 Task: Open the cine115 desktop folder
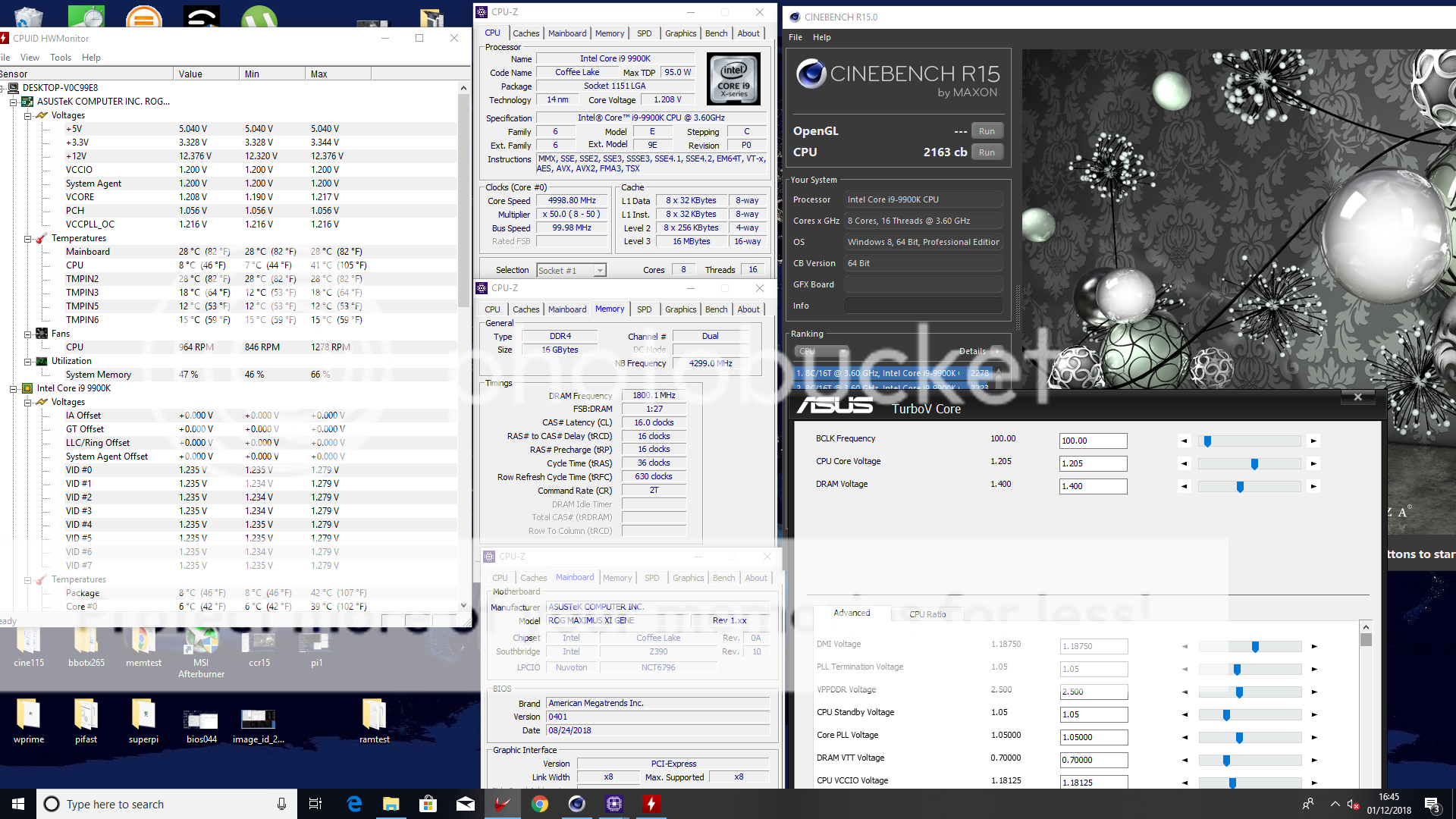(29, 646)
